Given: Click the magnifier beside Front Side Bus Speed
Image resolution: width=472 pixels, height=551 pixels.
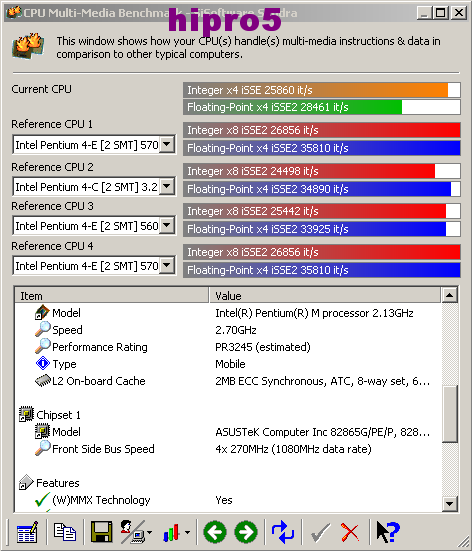Looking at the screenshot, I should click(x=43, y=448).
